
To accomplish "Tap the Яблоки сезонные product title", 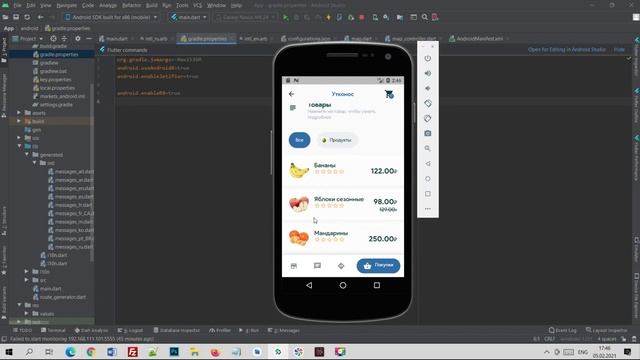I will (339, 199).
